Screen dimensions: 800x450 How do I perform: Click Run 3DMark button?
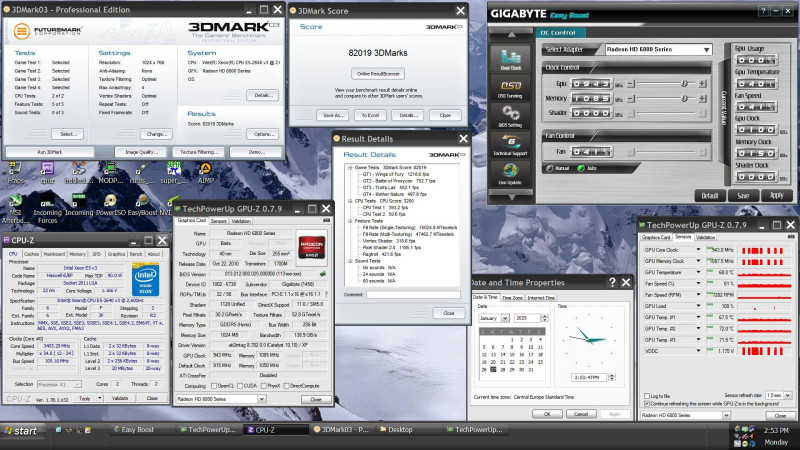click(50, 152)
